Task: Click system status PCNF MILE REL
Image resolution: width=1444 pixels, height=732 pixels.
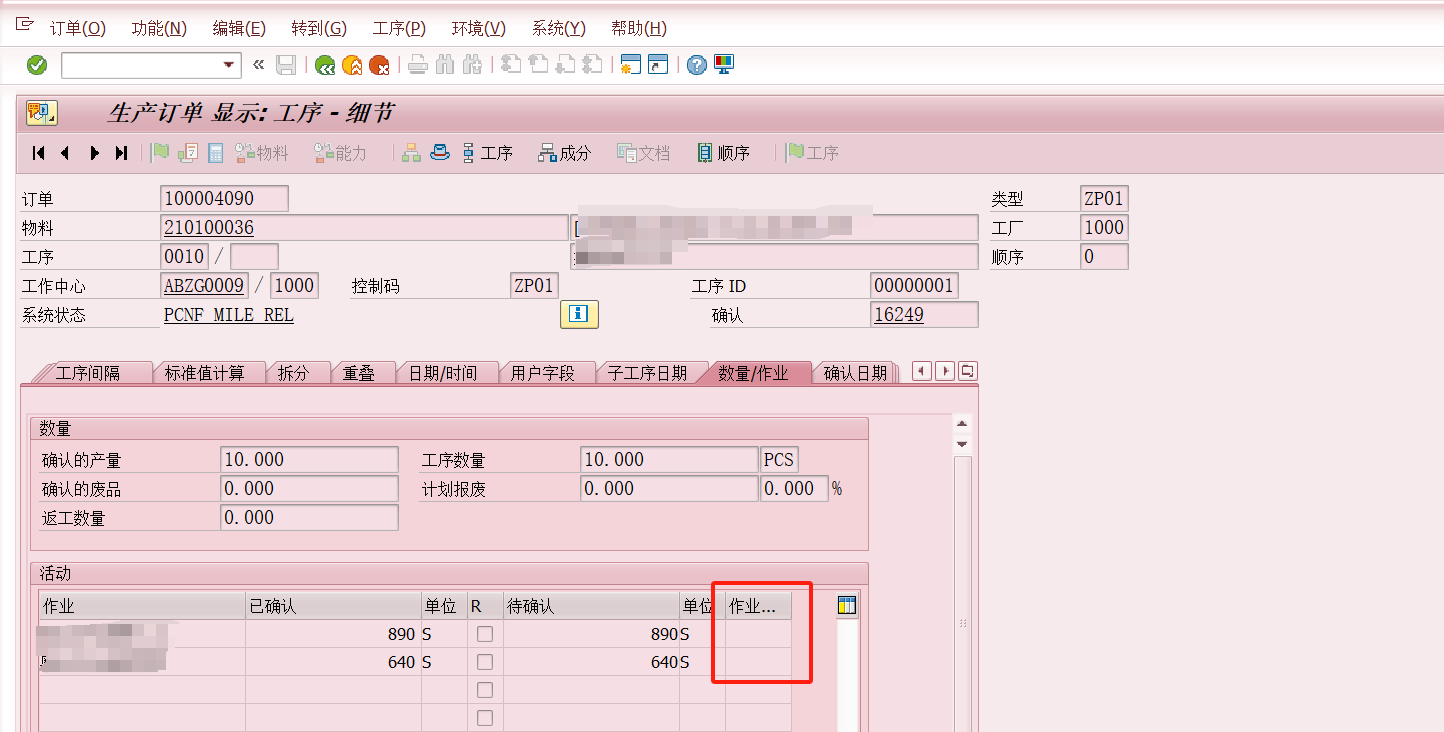Action: click(x=229, y=315)
